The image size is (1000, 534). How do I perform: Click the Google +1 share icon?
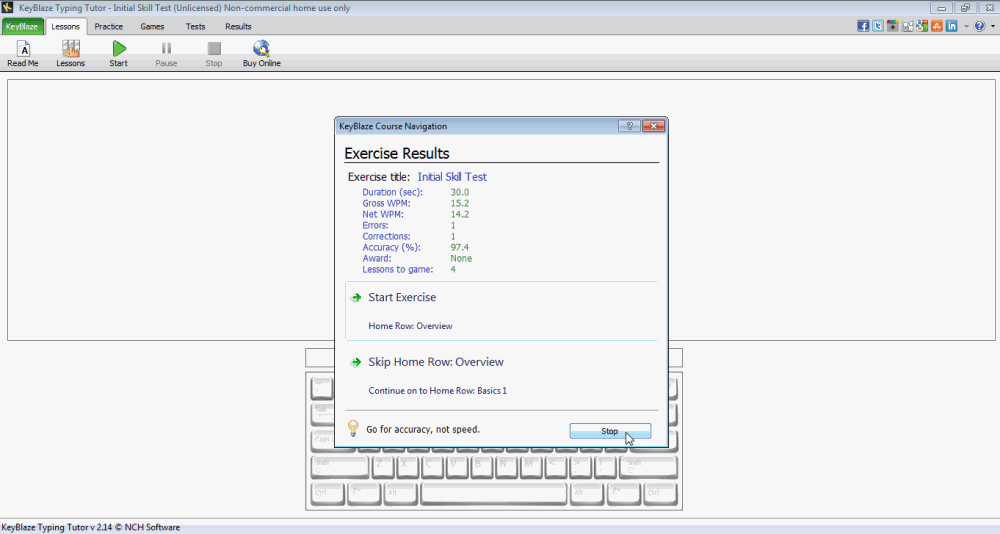892,26
